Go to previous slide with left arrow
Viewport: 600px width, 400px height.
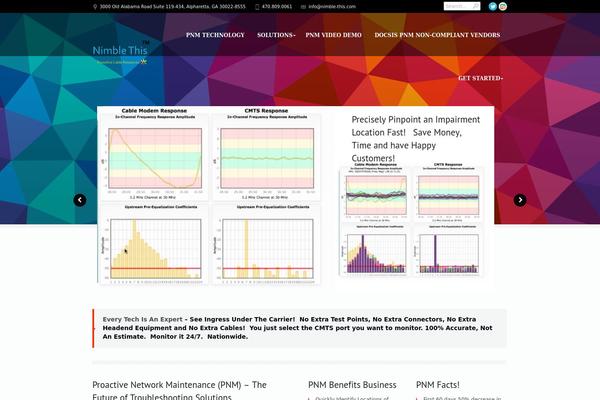[80, 200]
